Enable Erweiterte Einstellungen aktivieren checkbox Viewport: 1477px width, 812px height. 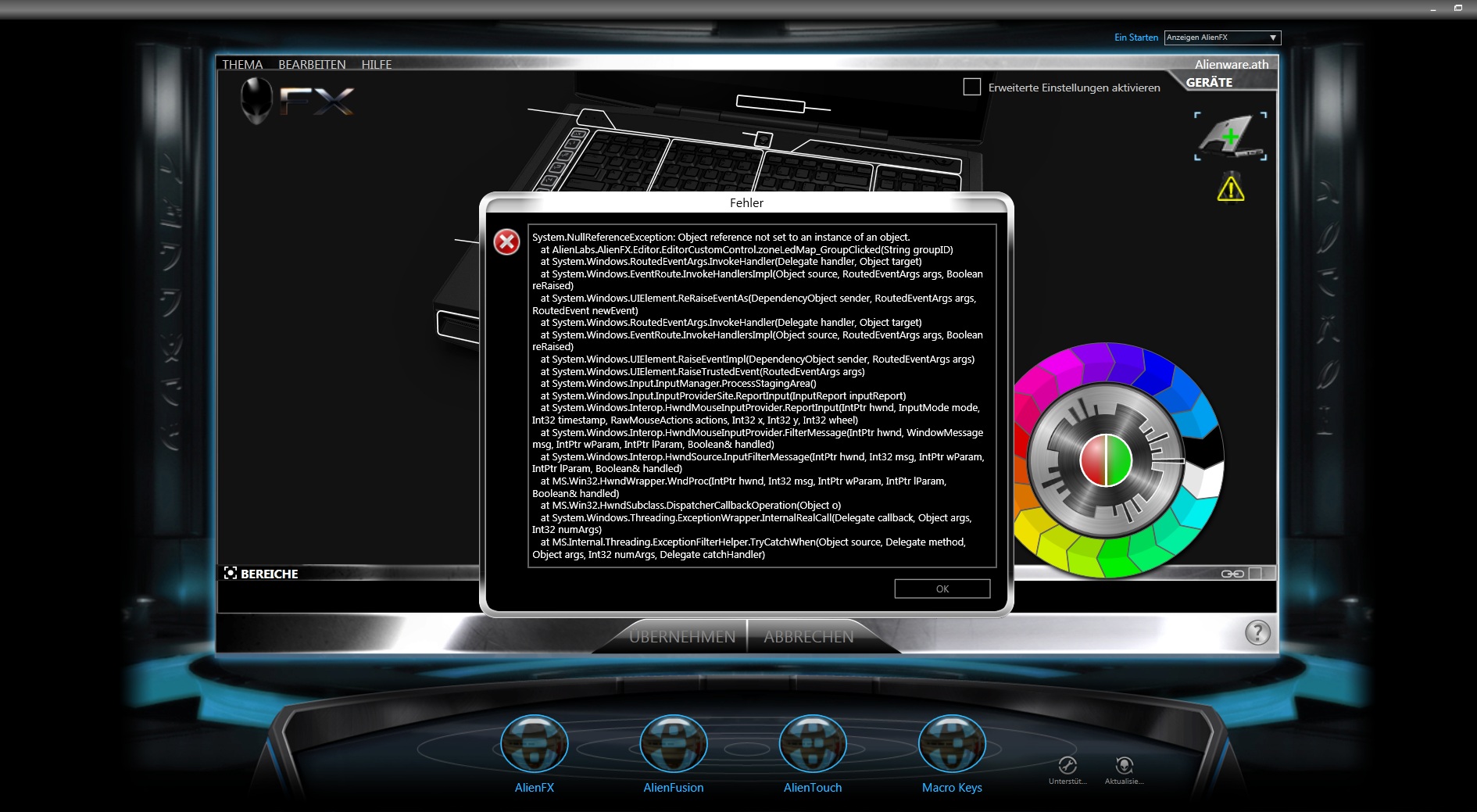972,87
